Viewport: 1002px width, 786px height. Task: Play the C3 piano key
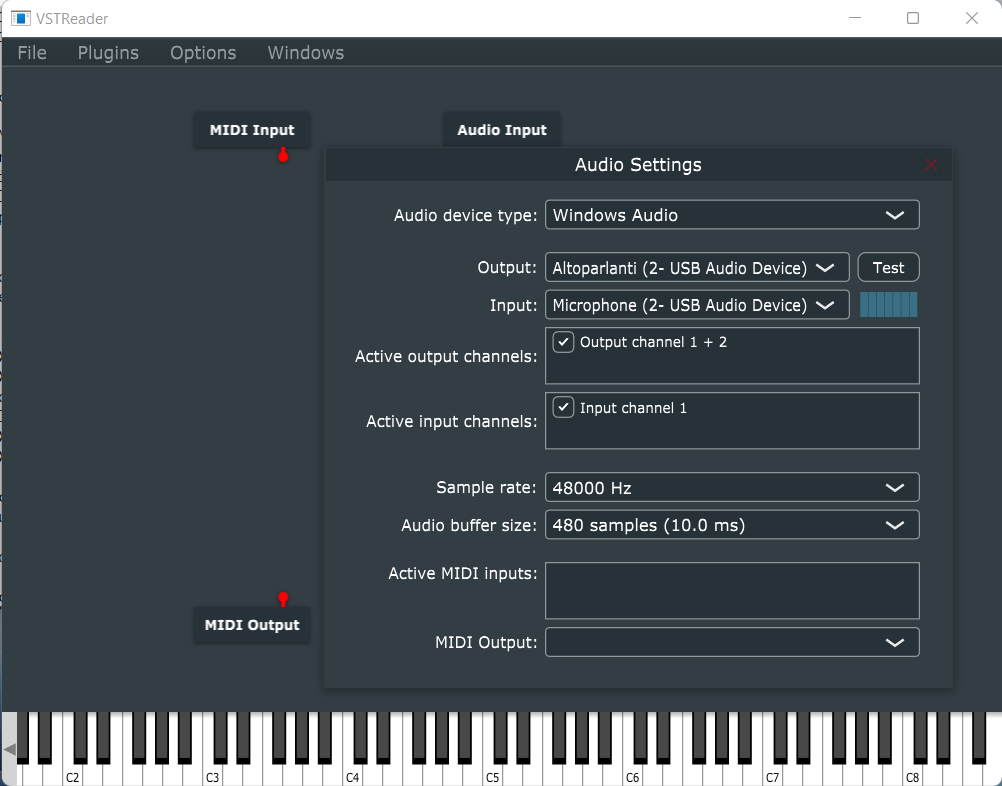(213, 774)
